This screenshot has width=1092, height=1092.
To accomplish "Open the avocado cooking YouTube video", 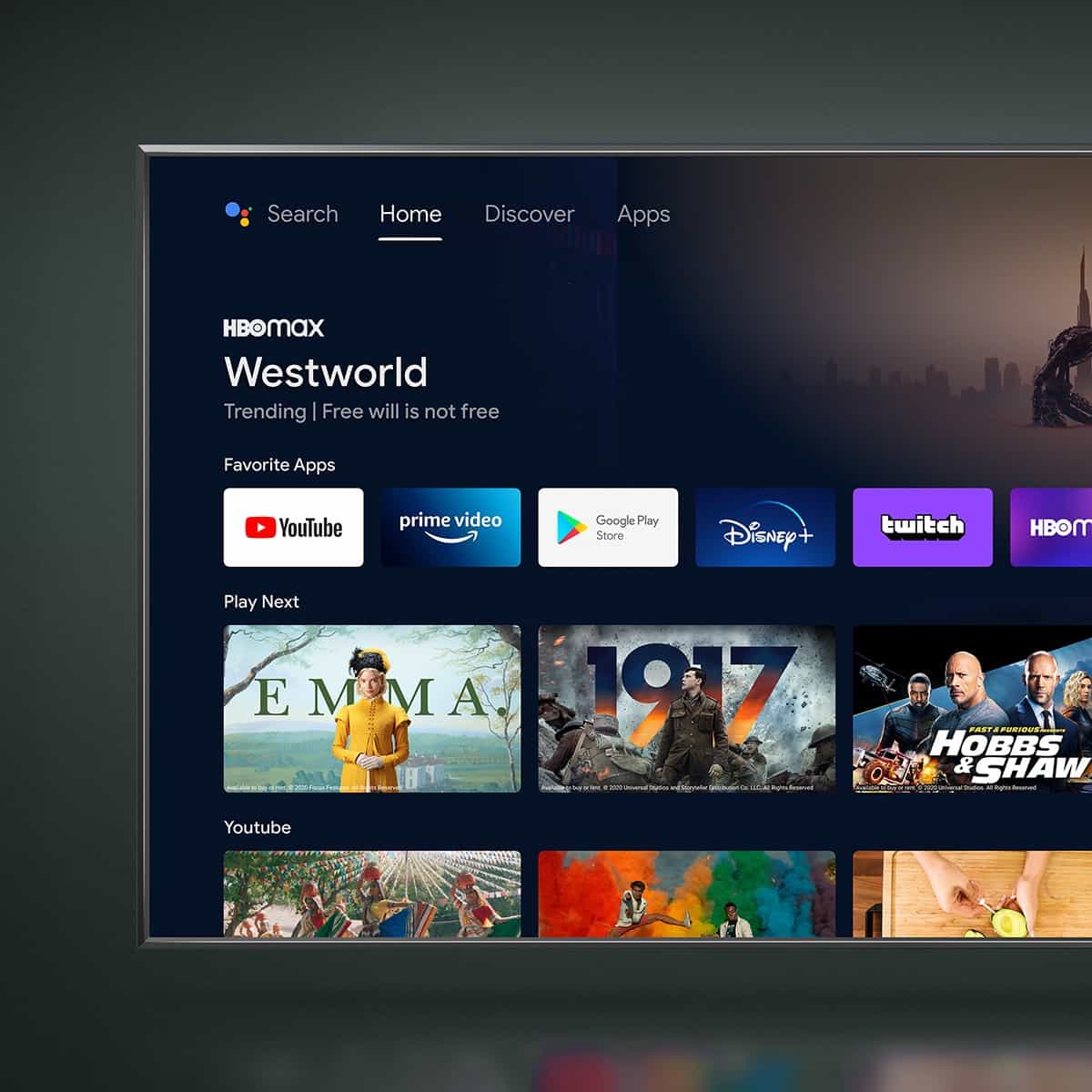I will pos(973,894).
